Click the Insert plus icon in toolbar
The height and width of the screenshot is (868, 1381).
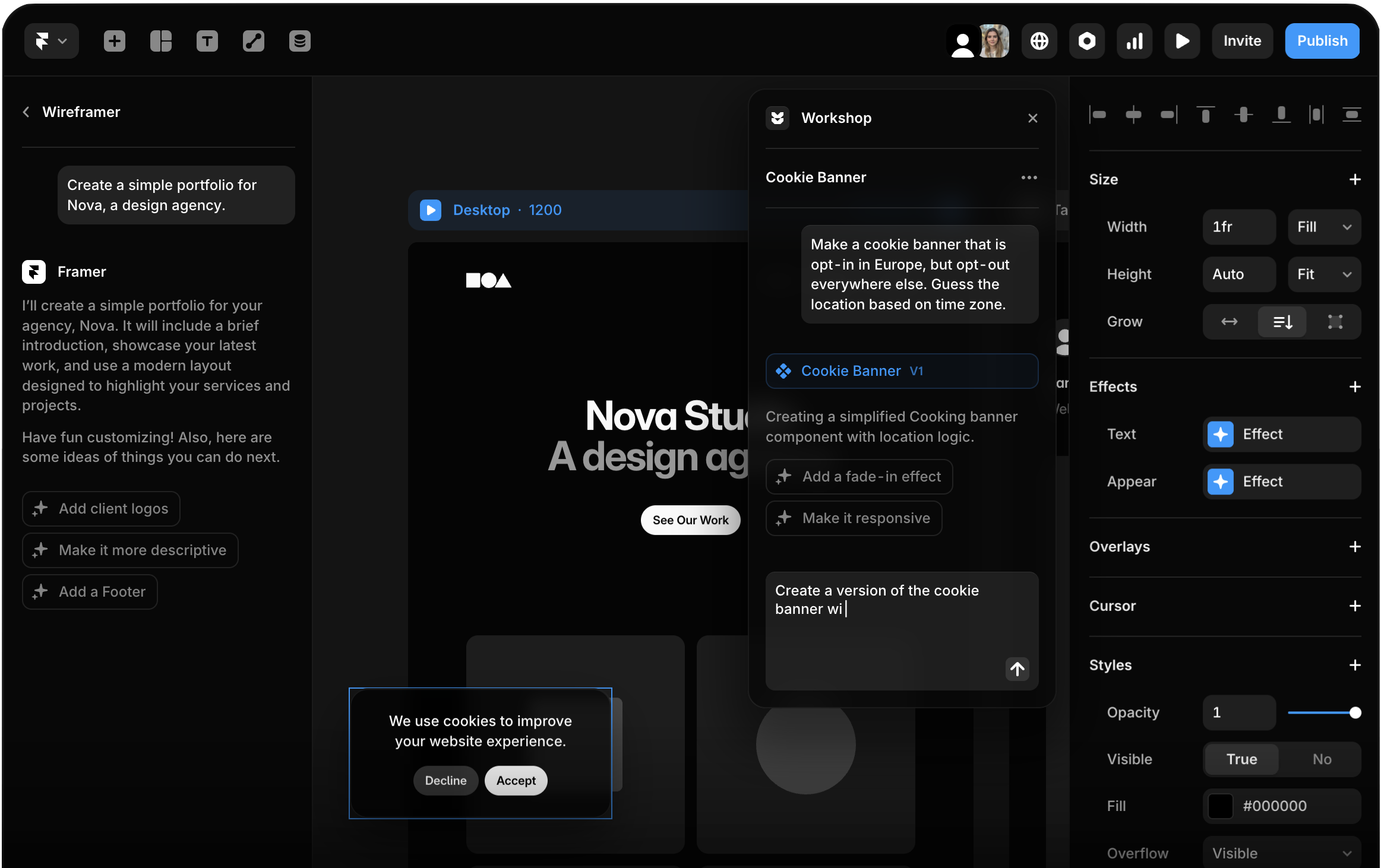(x=115, y=41)
